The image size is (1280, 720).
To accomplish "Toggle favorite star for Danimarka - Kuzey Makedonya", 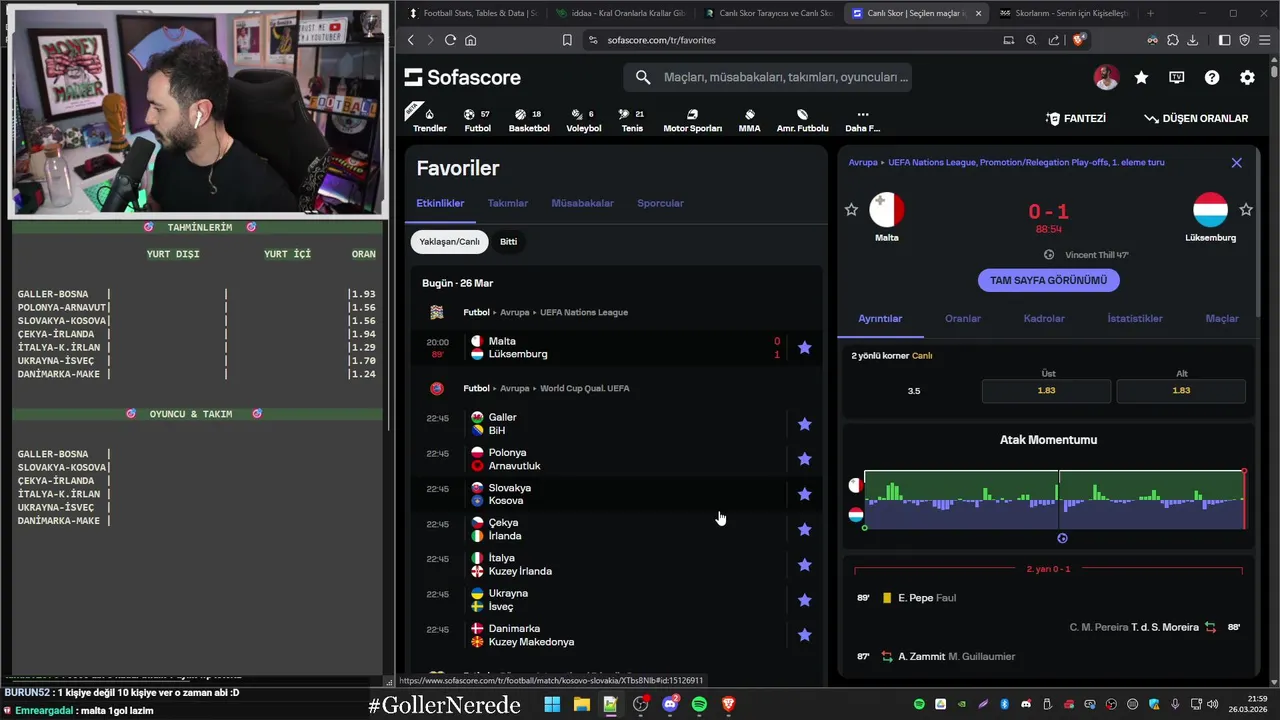I will click(804, 635).
